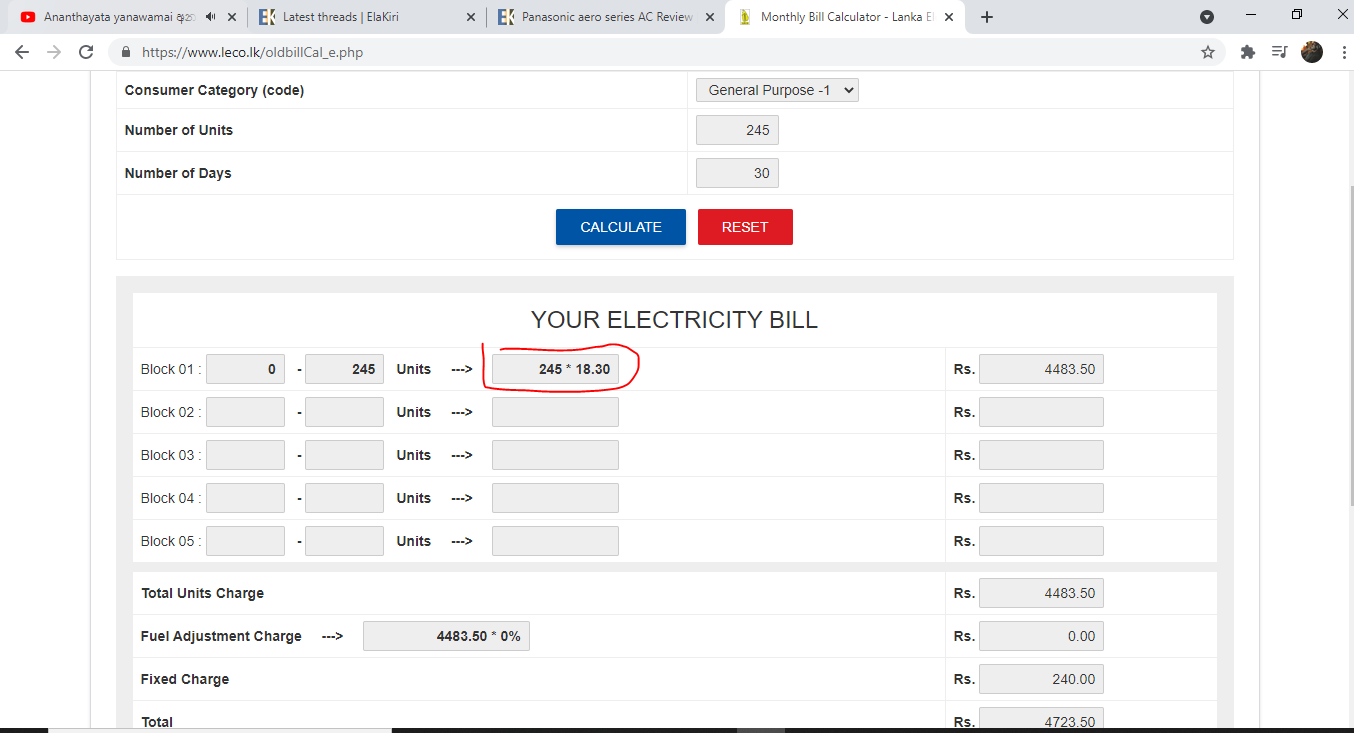Close the Monthly Bill Calculator tab
The image size is (1354, 733).
point(948,17)
